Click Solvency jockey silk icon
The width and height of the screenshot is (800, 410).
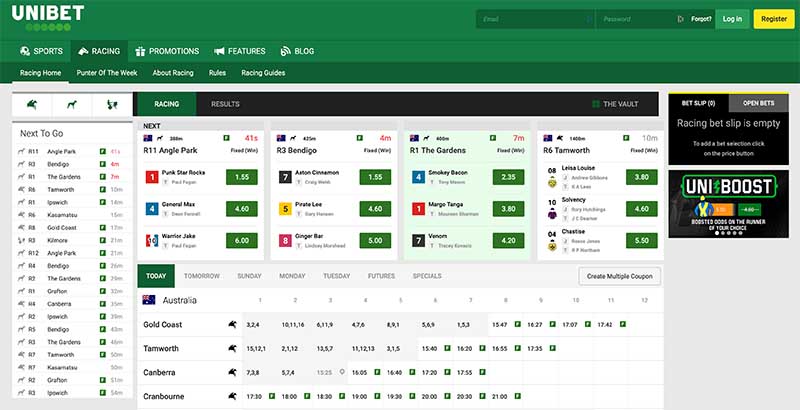pyautogui.click(x=552, y=214)
